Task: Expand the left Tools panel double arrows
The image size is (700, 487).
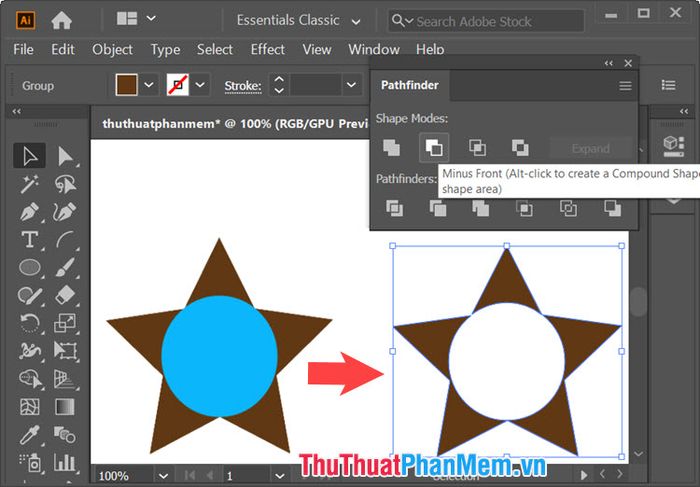Action: tap(17, 111)
